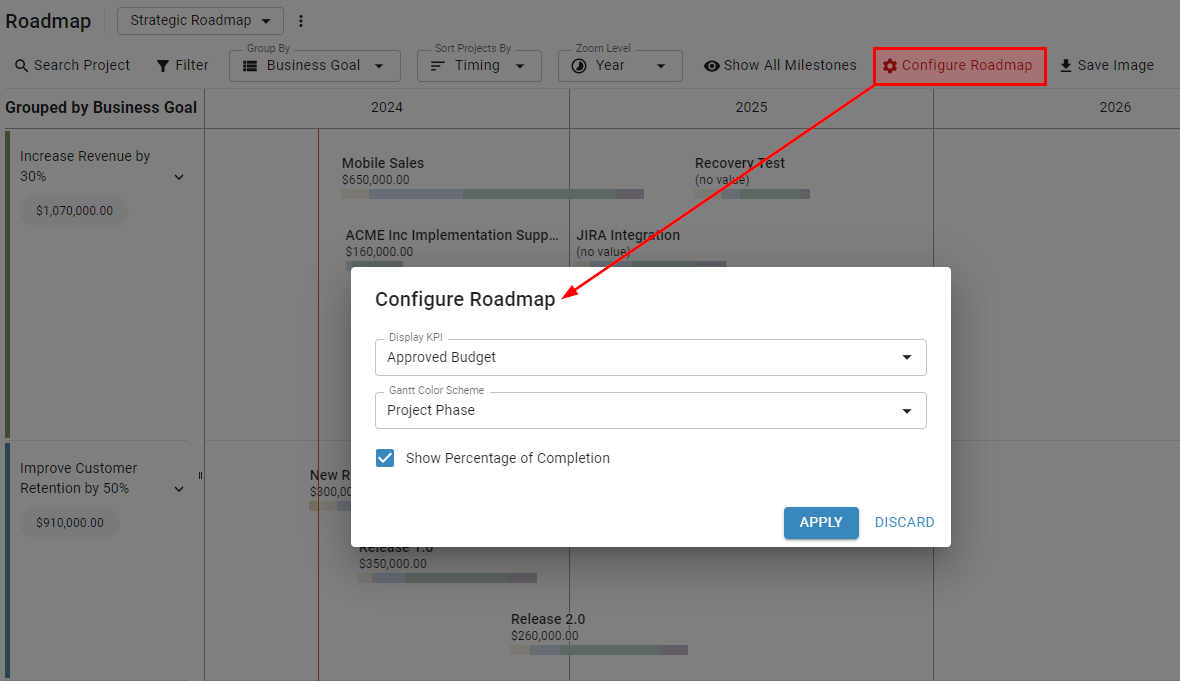Uncheck Show Percentage of Completion
This screenshot has height=681, width=1180.
point(384,458)
